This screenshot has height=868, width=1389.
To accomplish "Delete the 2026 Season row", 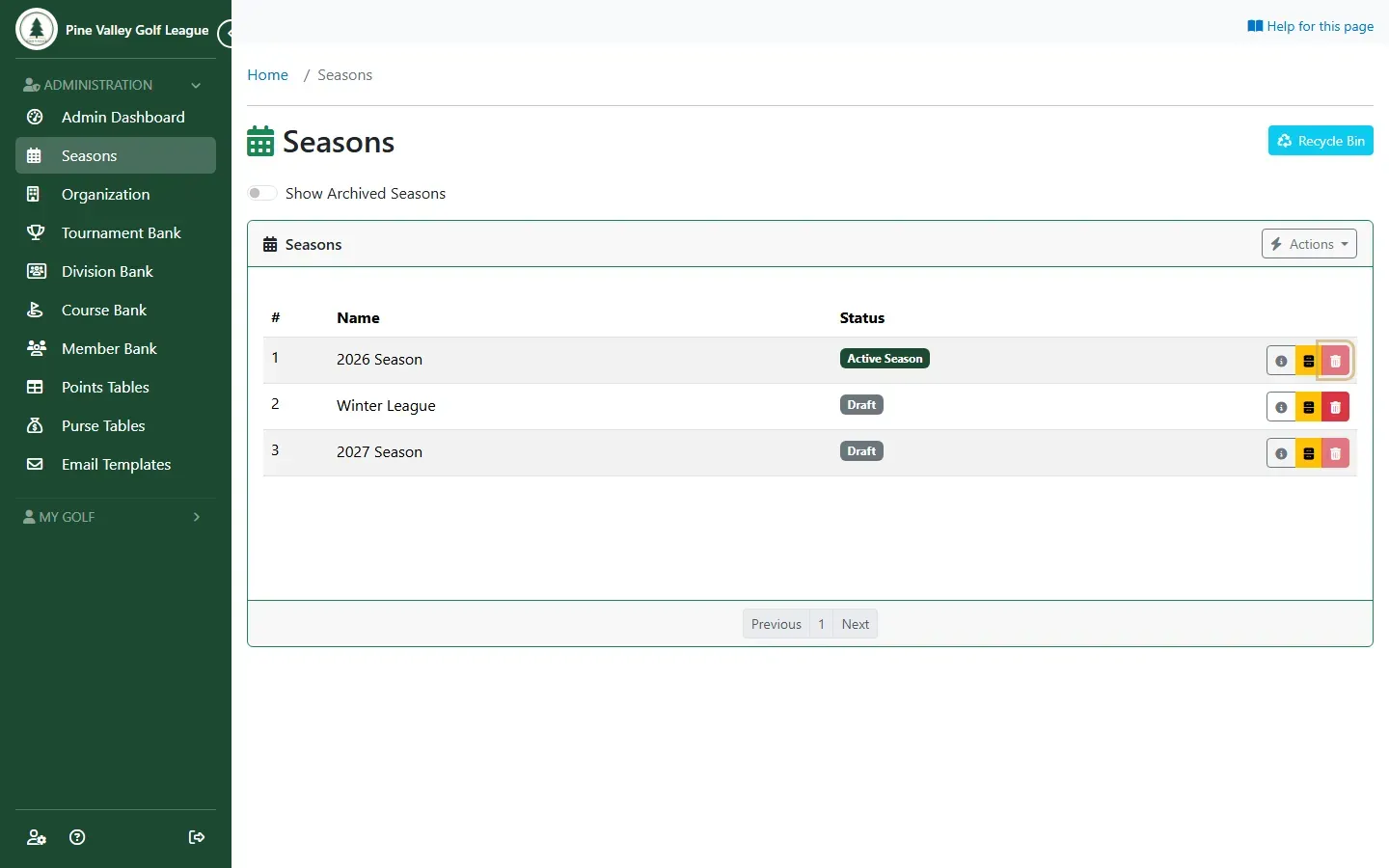I will pyautogui.click(x=1336, y=361).
